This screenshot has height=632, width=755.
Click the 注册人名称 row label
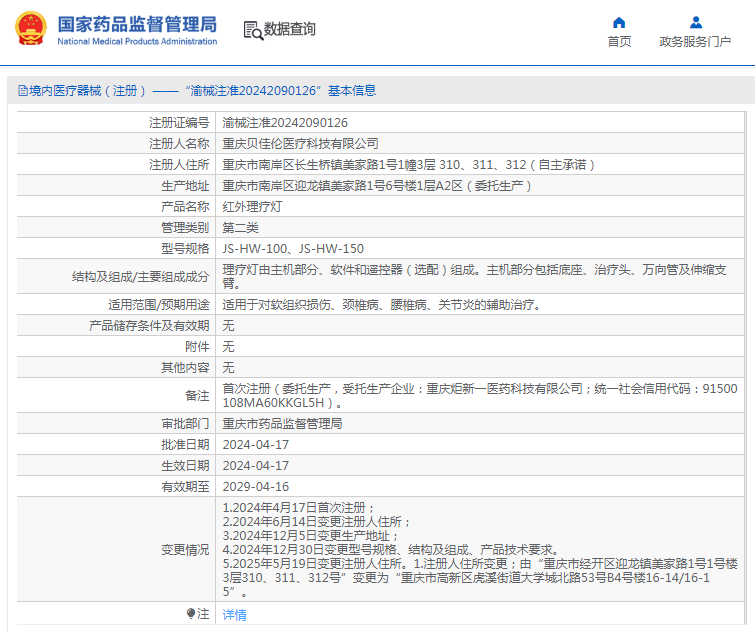[179, 143]
